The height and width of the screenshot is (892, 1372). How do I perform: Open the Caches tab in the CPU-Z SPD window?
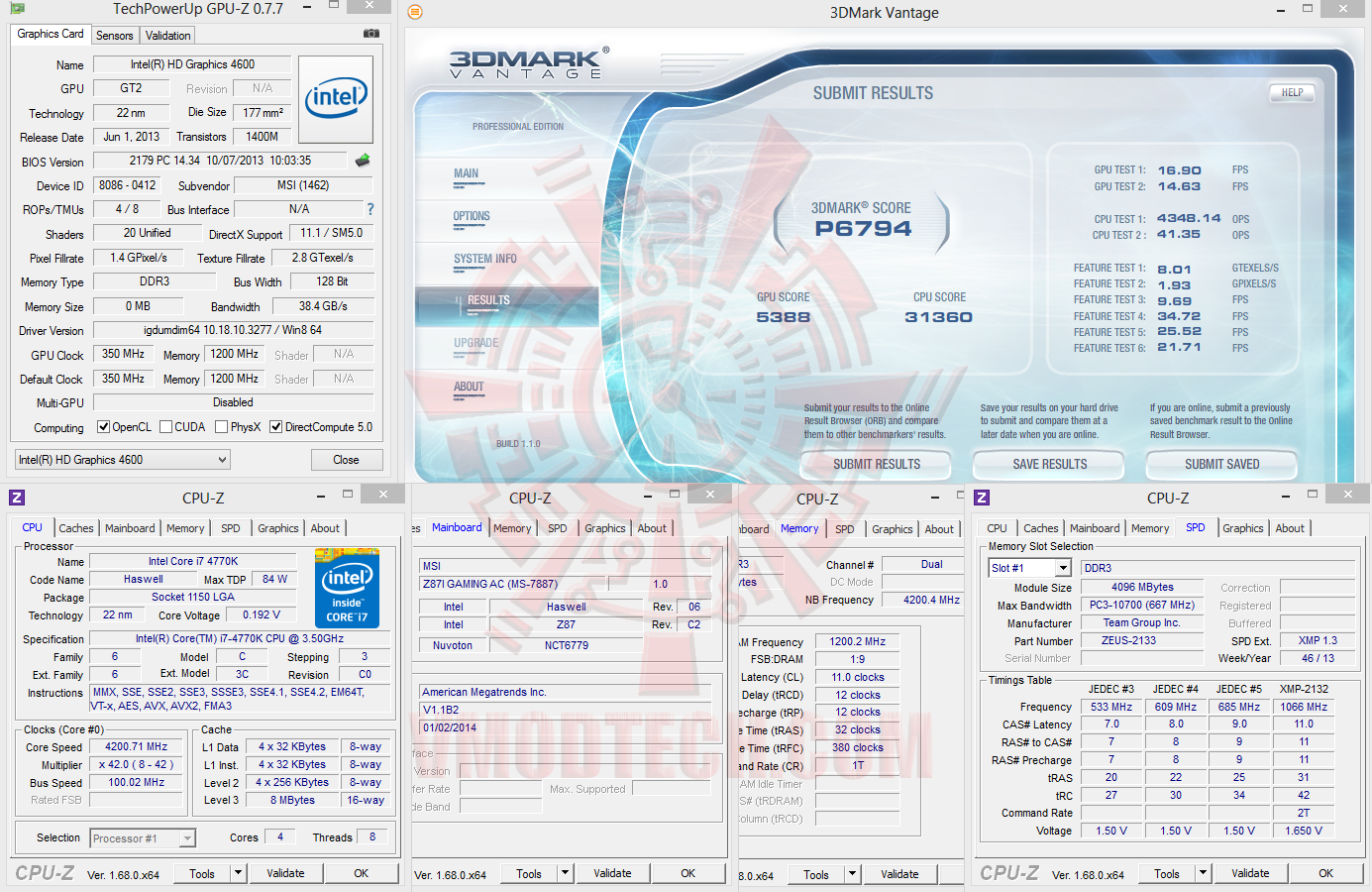(1041, 528)
